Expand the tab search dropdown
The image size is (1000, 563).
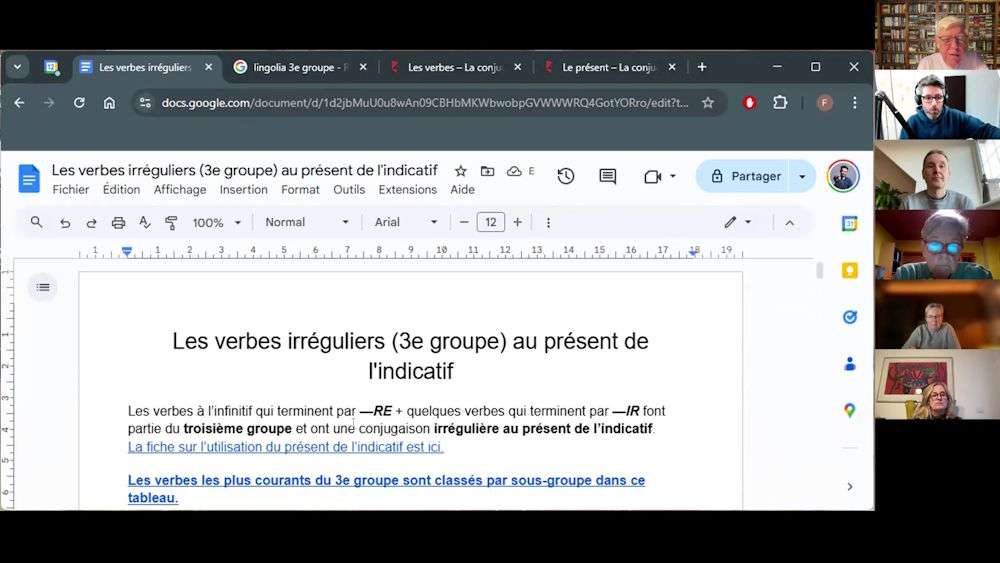(17, 67)
